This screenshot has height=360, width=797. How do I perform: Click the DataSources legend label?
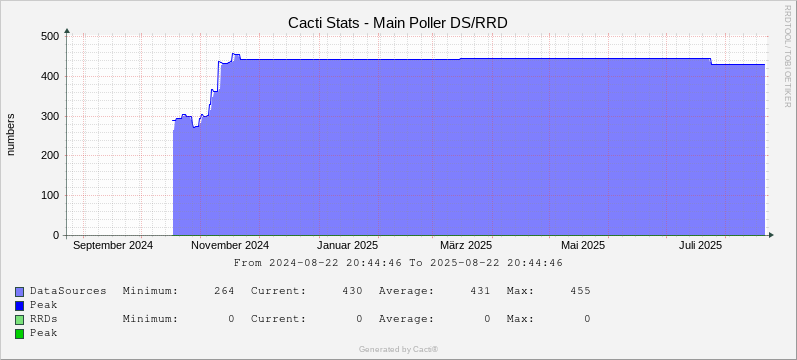tap(68, 291)
